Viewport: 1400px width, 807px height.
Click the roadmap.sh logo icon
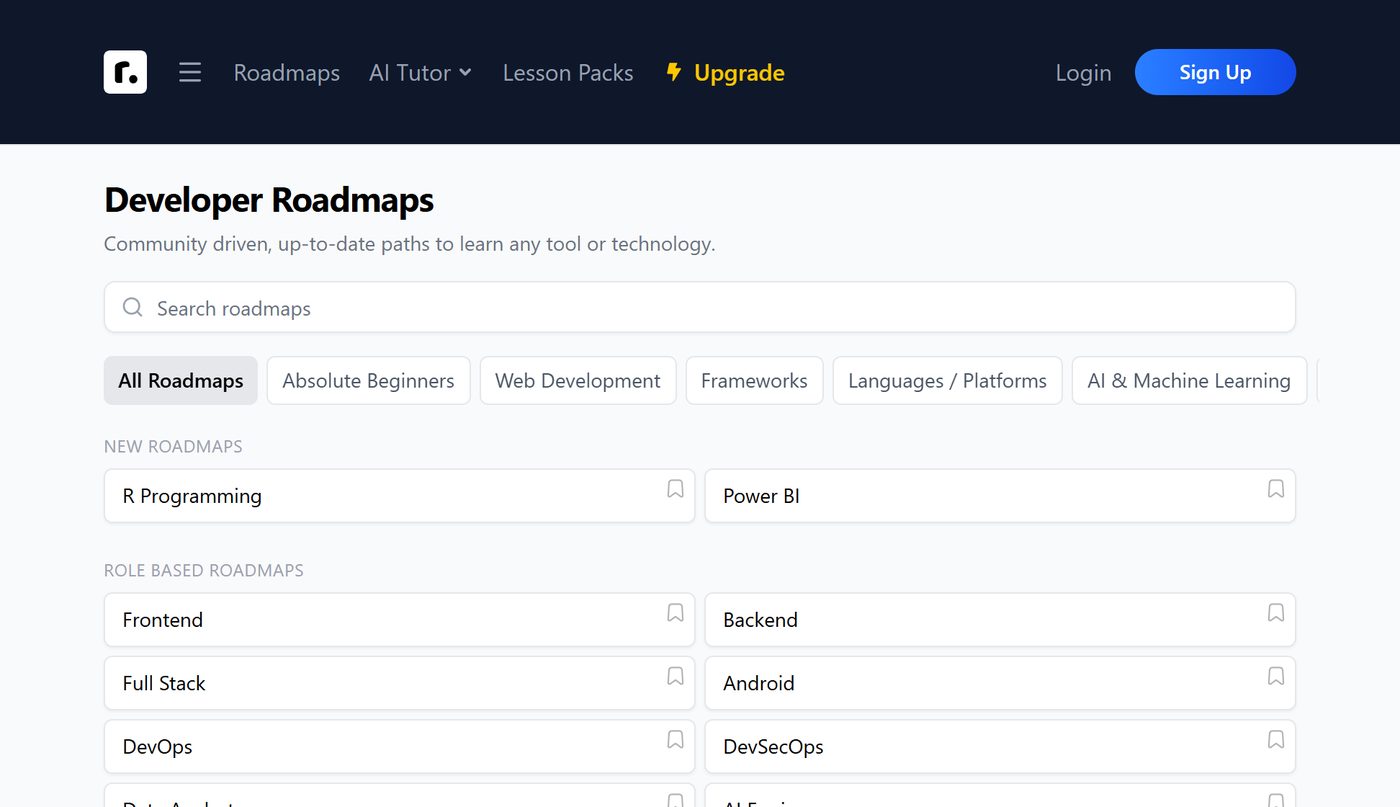coord(125,72)
